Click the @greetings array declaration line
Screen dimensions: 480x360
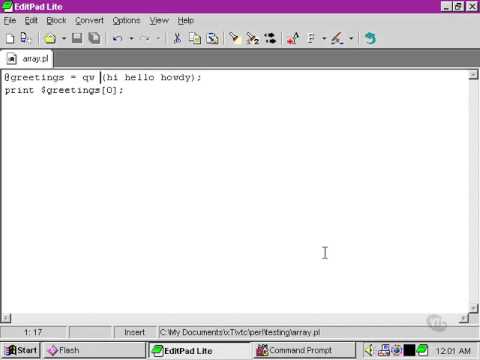pyautogui.click(x=103, y=77)
